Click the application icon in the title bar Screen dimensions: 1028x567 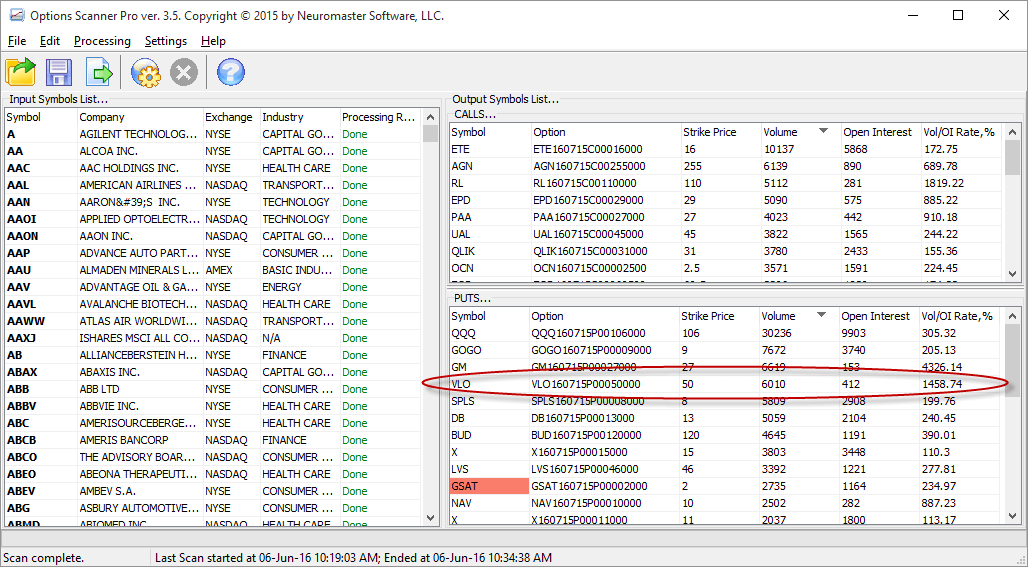(16, 15)
